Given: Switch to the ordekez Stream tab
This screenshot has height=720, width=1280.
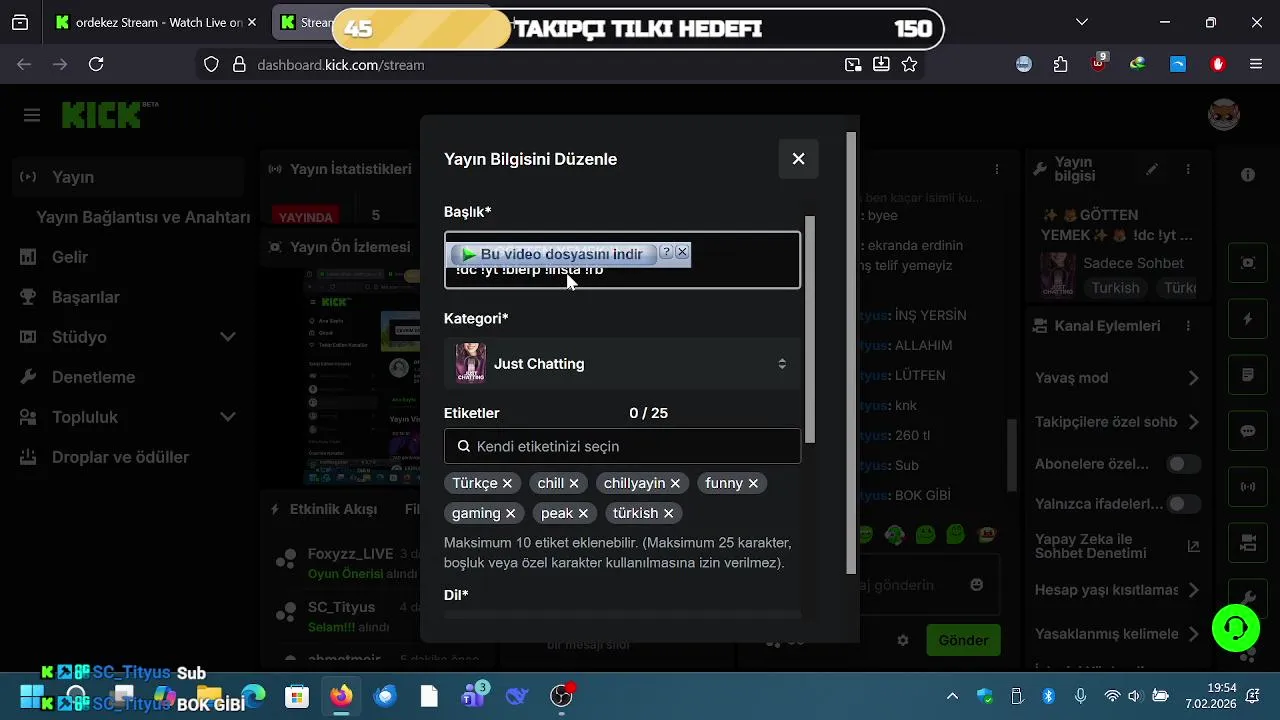Looking at the screenshot, I should coord(149,22).
